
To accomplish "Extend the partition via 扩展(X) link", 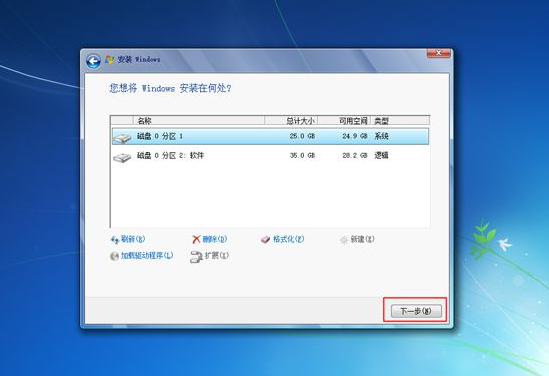I will 217,256.
